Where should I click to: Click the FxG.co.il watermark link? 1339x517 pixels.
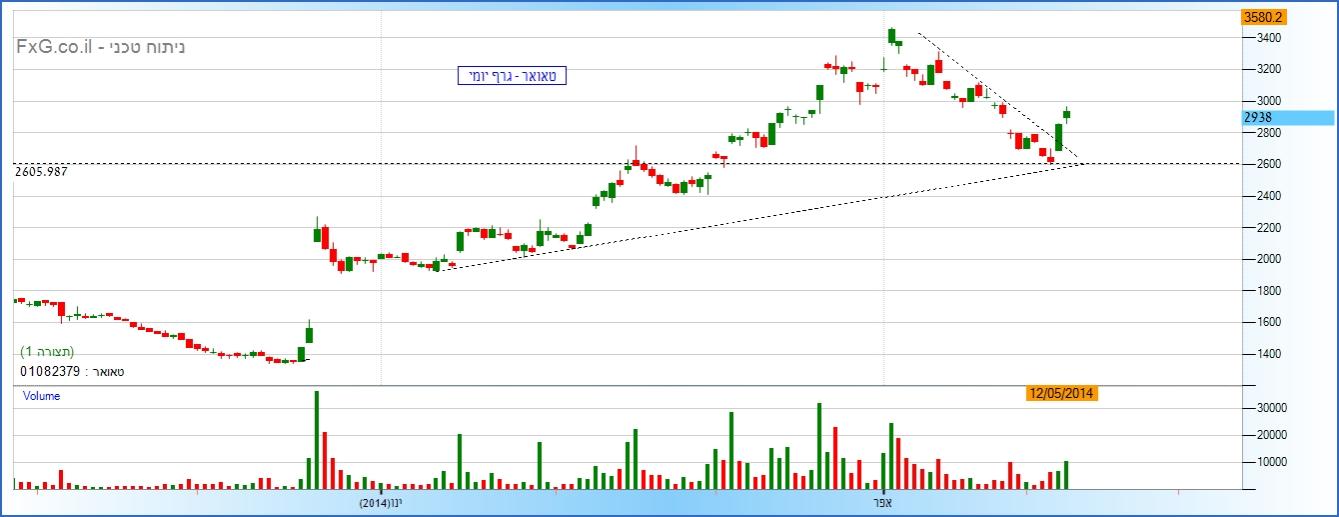(x=56, y=48)
